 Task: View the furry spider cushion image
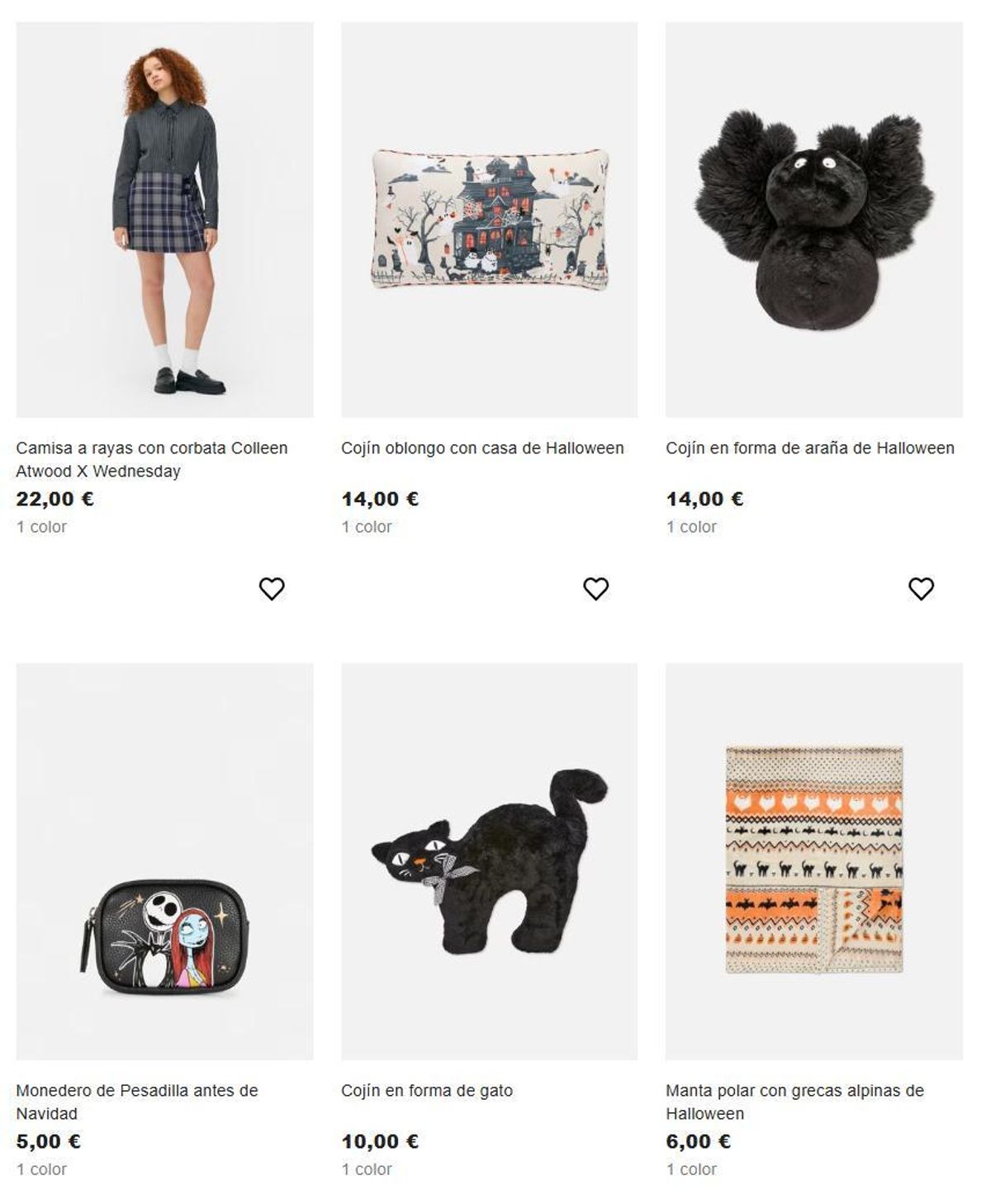click(x=814, y=220)
